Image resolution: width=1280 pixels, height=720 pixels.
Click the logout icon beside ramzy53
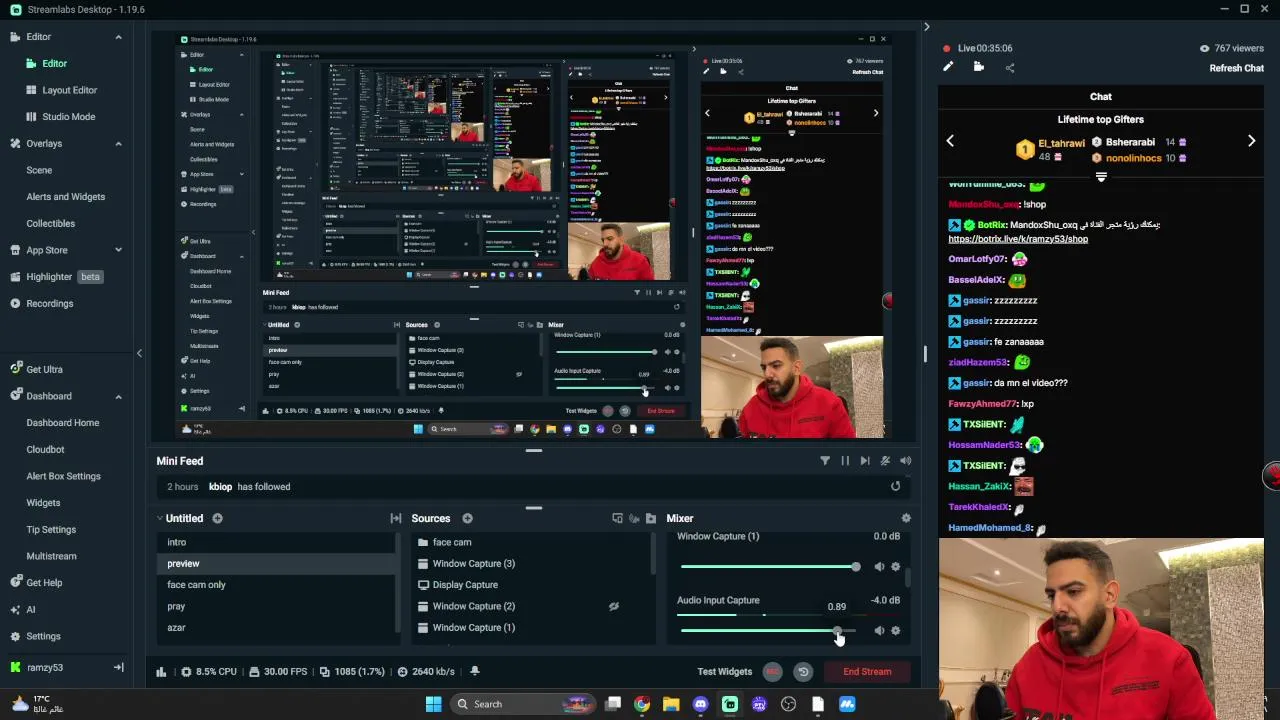tap(118, 667)
